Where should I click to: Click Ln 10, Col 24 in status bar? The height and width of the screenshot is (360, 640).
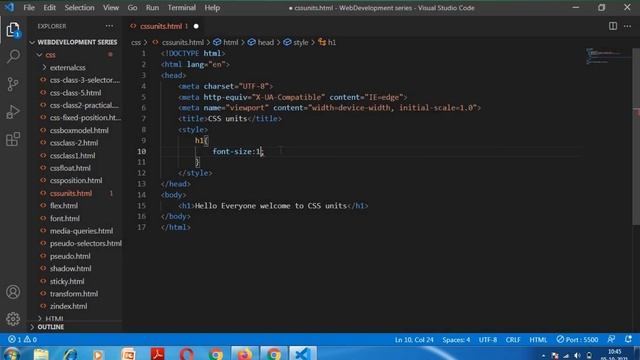pos(414,340)
